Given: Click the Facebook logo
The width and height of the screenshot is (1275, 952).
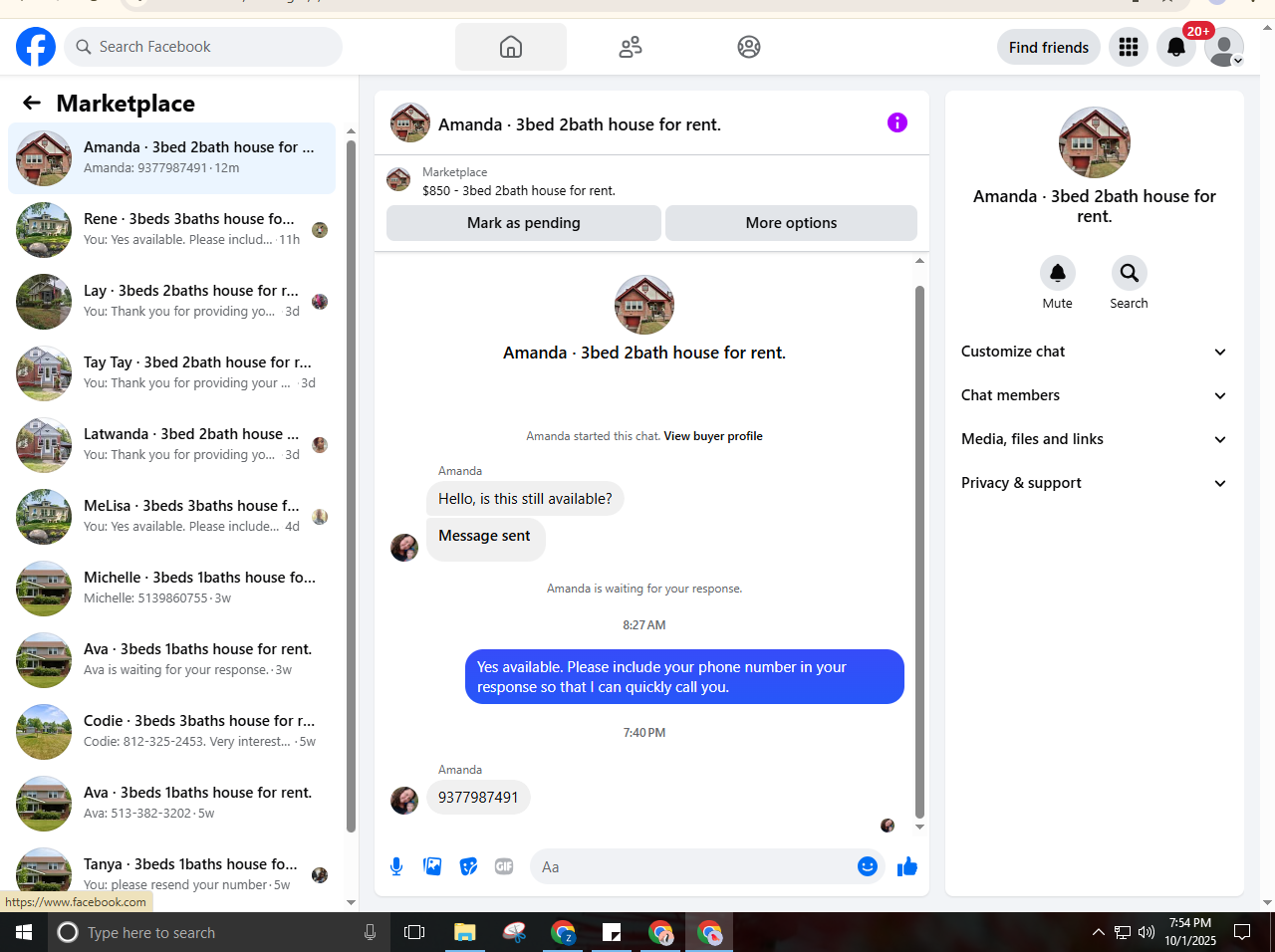Looking at the screenshot, I should 36,47.
